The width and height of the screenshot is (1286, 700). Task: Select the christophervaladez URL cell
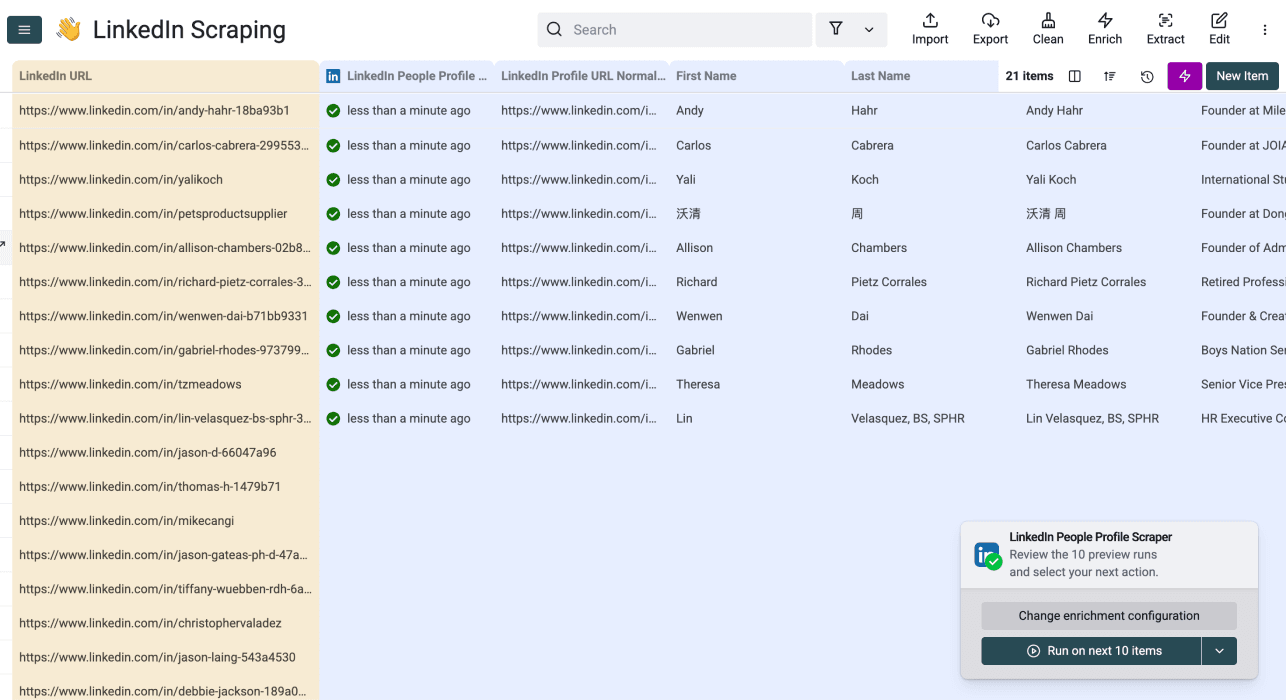166,623
